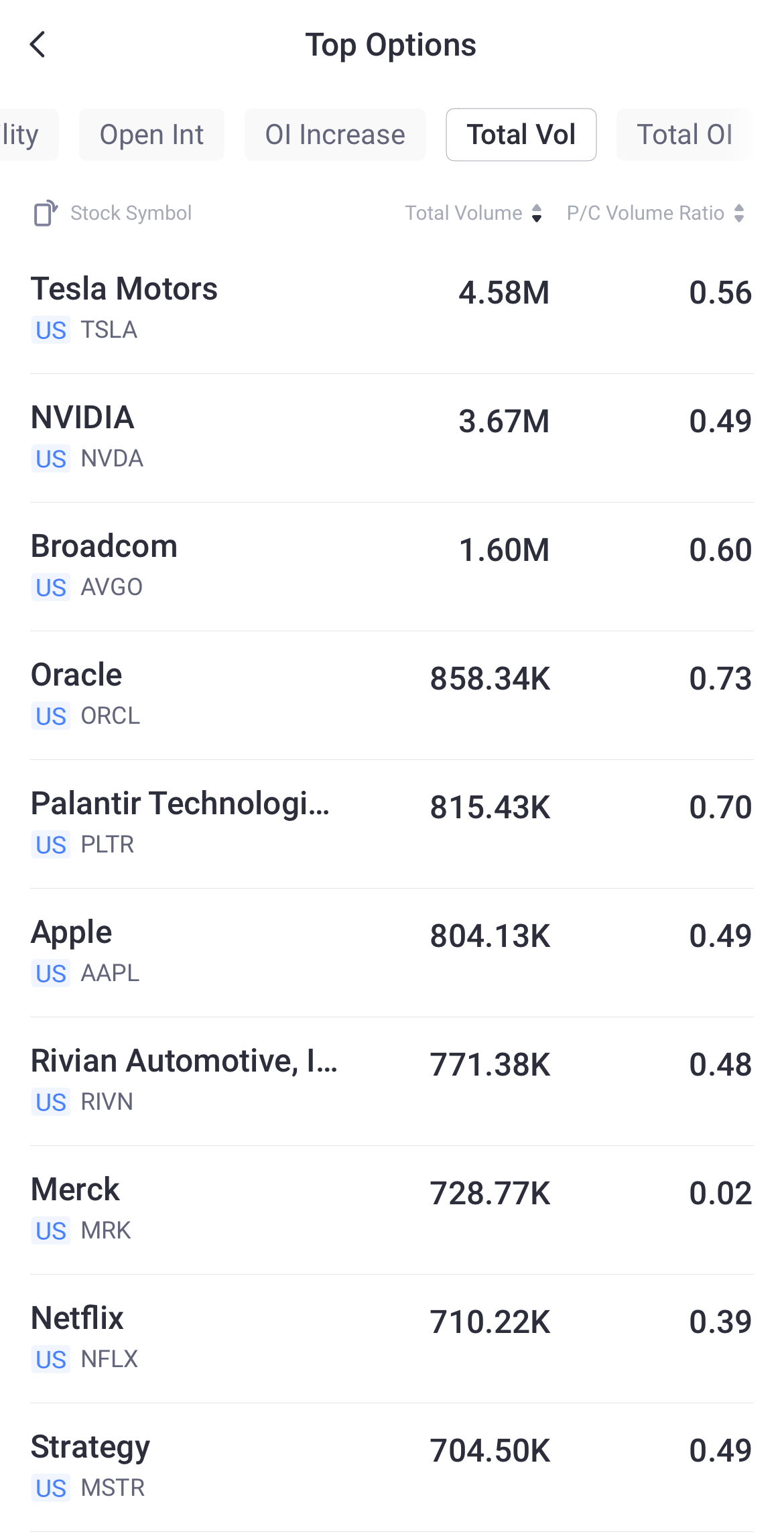Sort by Total Volume arrows

(x=536, y=213)
